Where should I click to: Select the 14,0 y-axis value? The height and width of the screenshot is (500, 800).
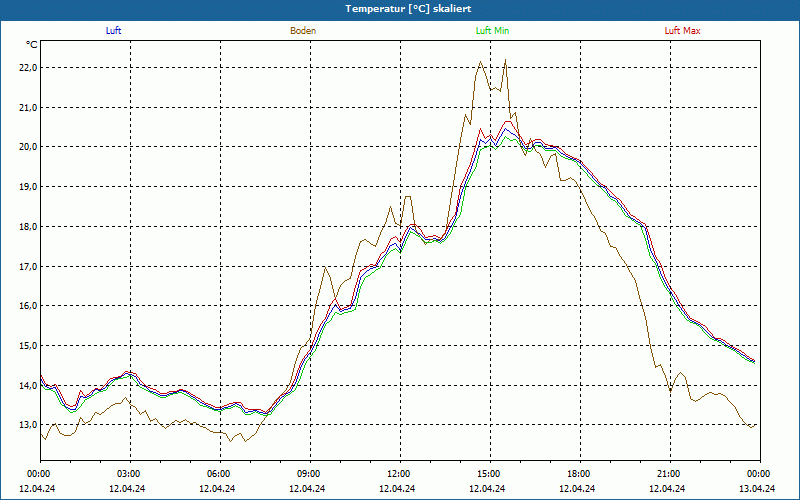pos(28,385)
